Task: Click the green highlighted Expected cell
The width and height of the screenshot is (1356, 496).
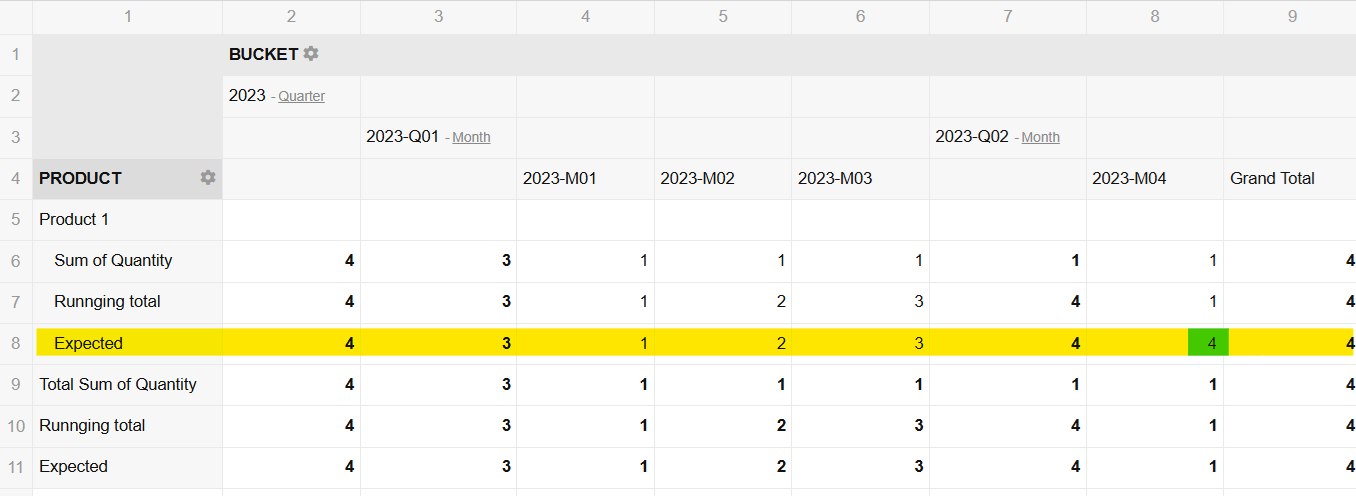Action: (x=1208, y=343)
